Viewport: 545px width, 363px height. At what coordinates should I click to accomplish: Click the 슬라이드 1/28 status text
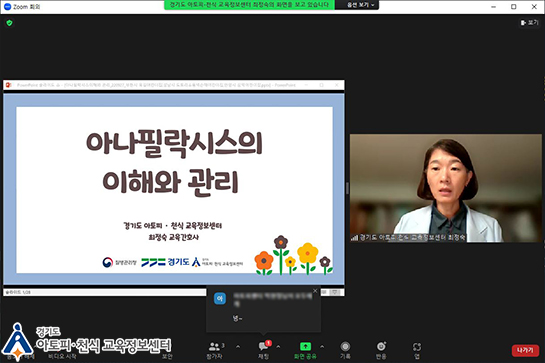pos(18,292)
